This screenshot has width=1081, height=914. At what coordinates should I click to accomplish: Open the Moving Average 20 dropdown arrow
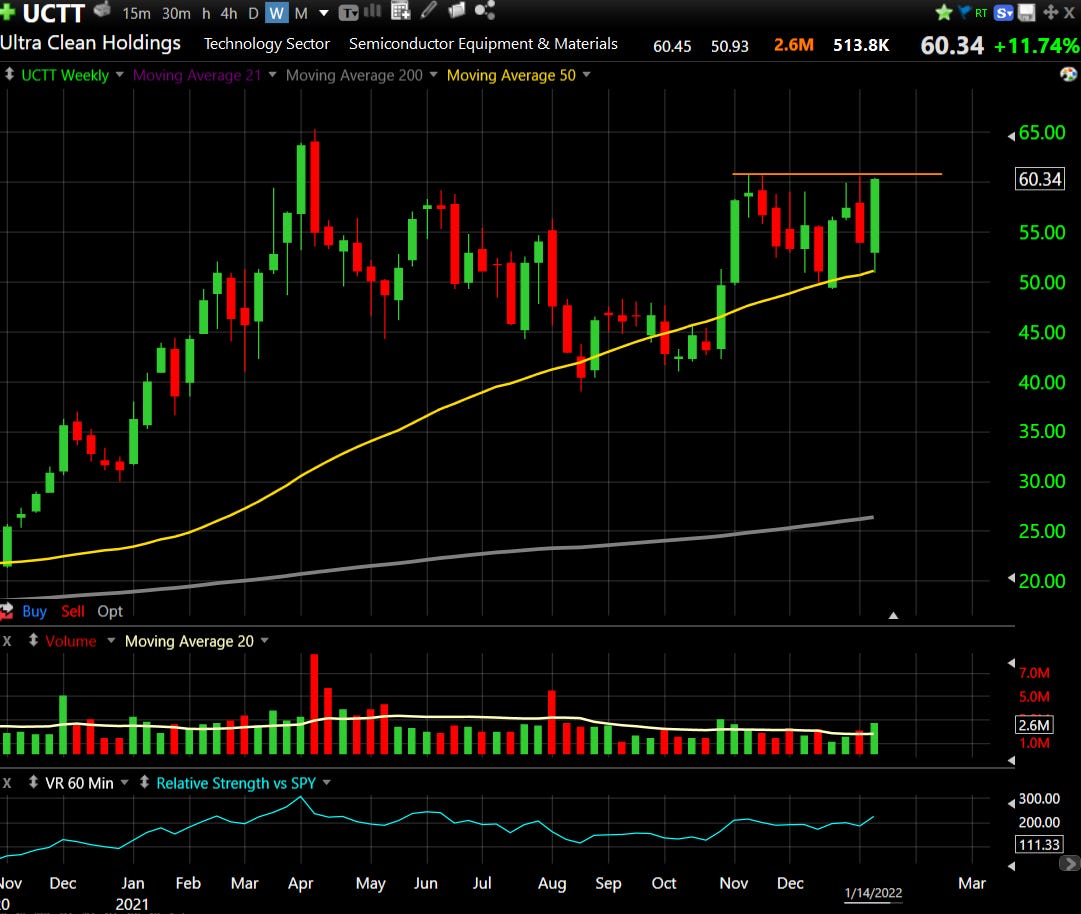(x=265, y=640)
